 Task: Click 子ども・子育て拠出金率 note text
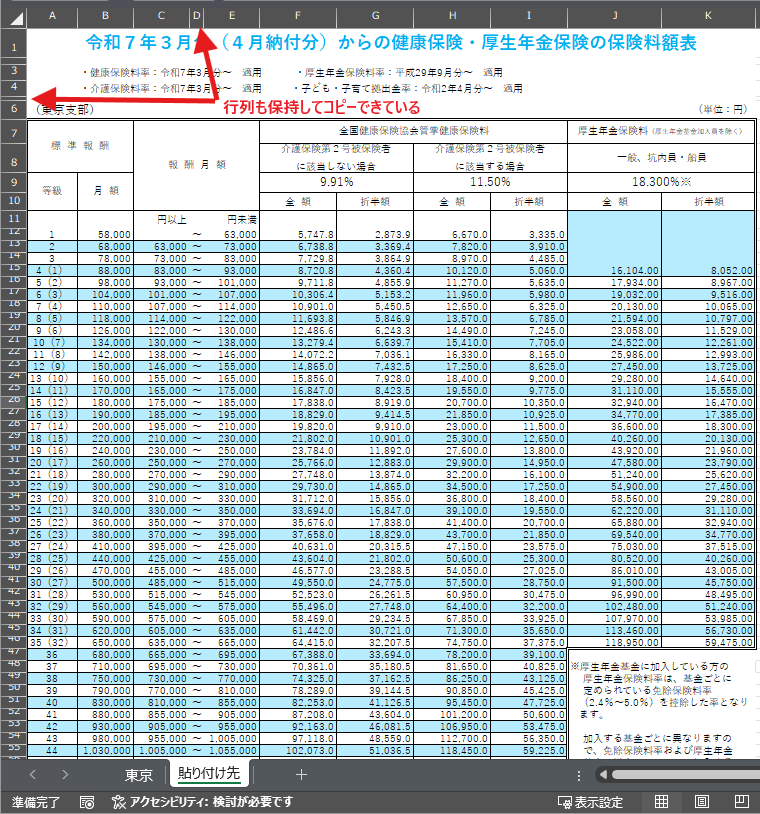(x=408, y=89)
